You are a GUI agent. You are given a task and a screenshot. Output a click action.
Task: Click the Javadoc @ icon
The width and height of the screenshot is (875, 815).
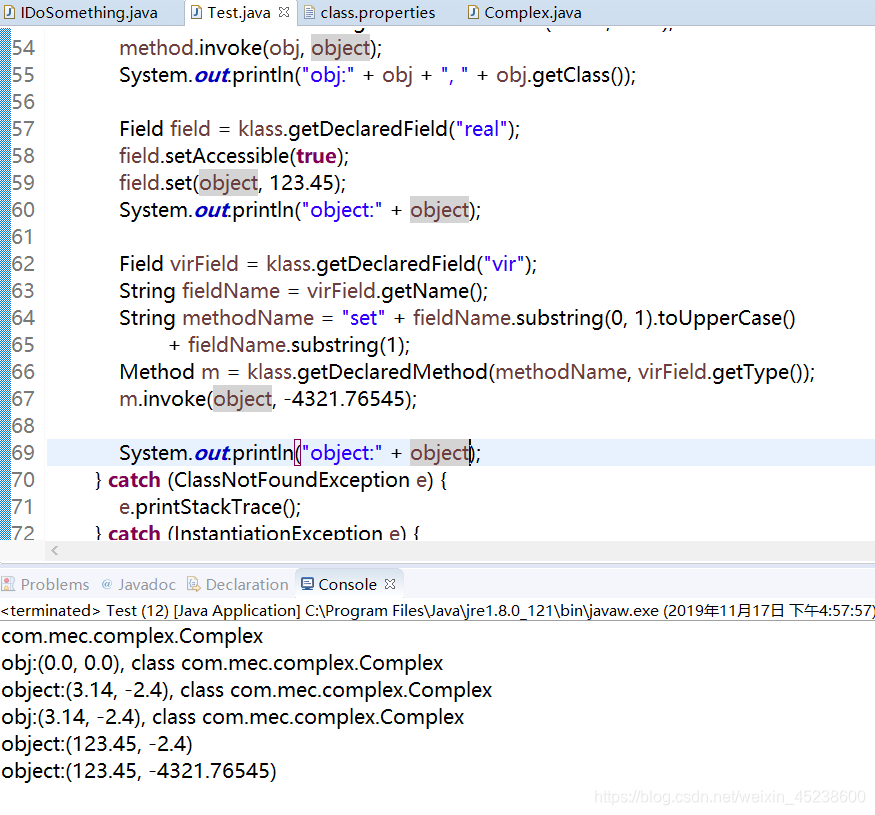(107, 584)
